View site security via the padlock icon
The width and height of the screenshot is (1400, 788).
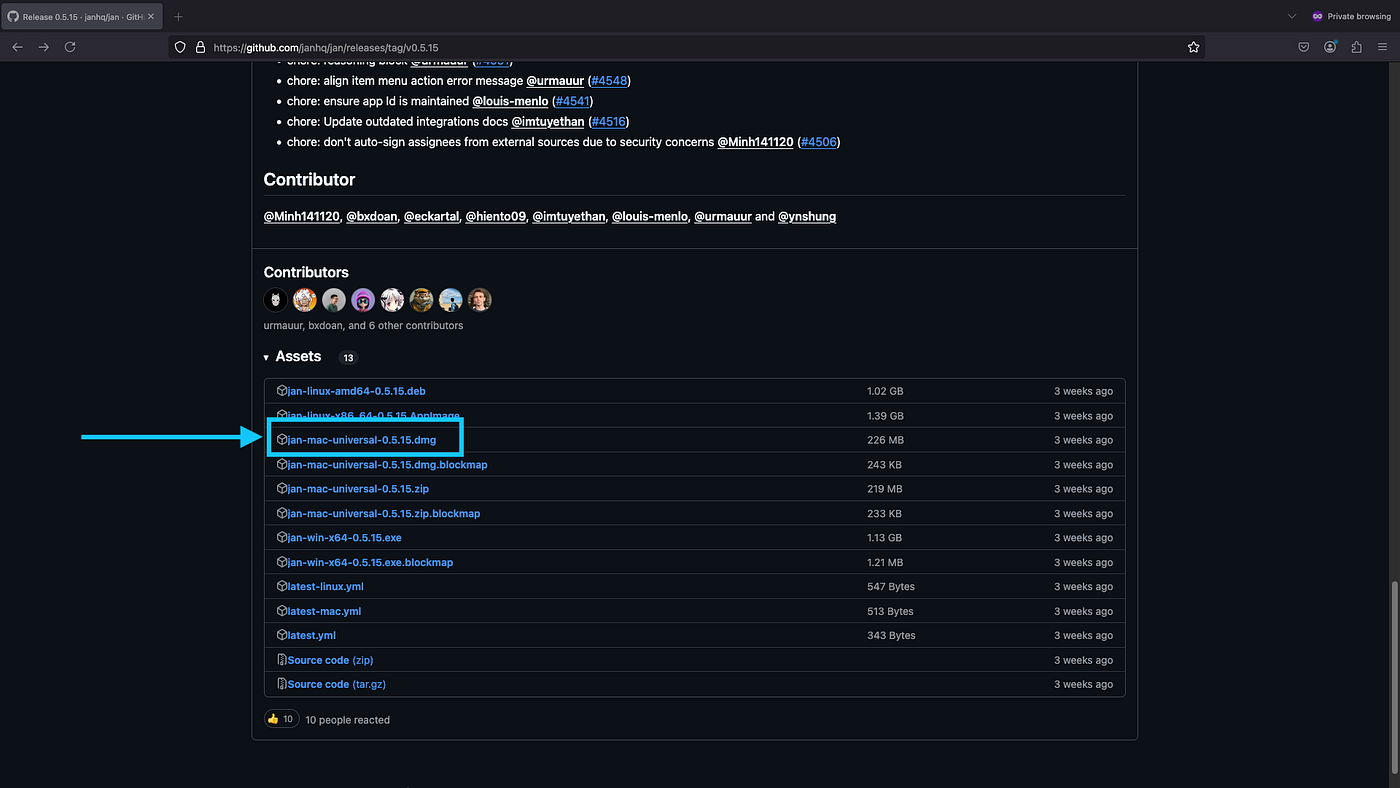point(200,47)
